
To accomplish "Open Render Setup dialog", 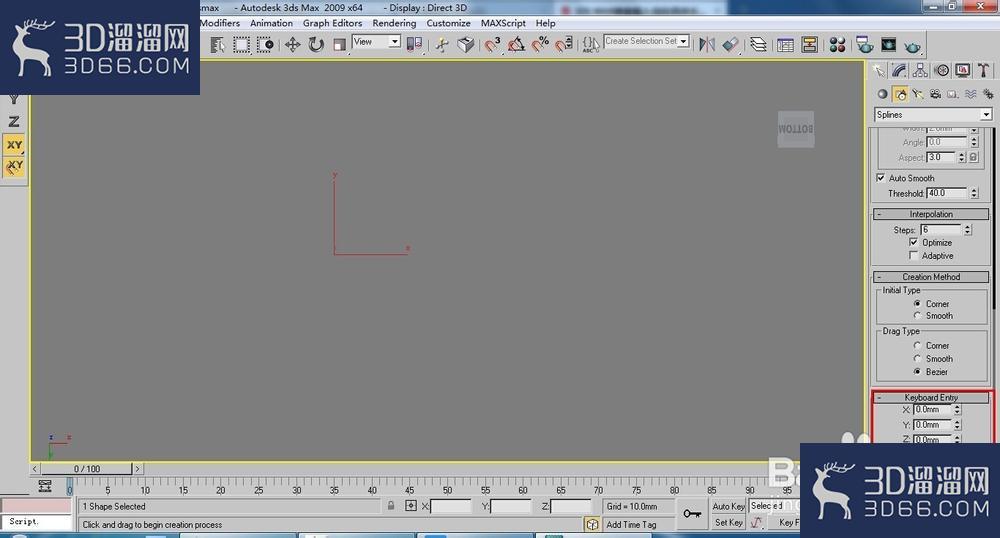I will tap(865, 45).
